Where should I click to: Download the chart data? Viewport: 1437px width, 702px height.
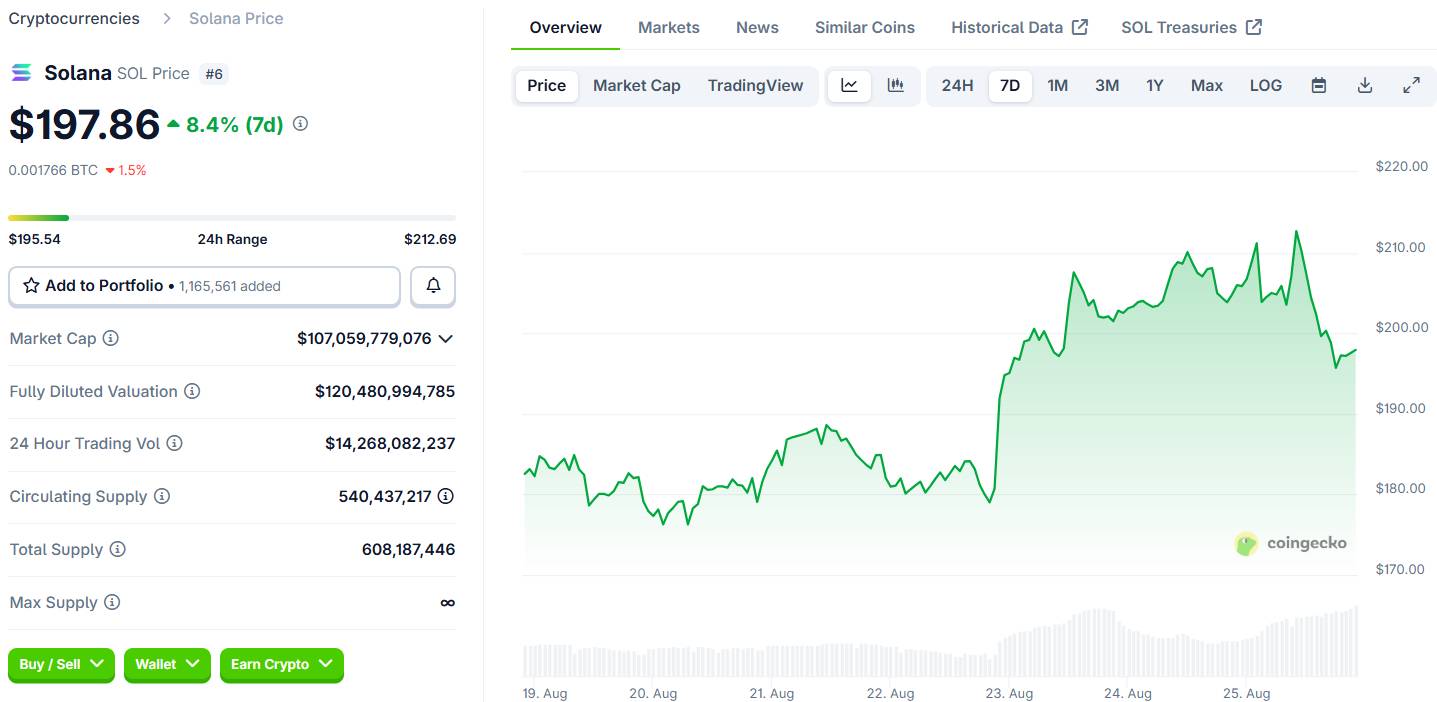pos(1365,86)
